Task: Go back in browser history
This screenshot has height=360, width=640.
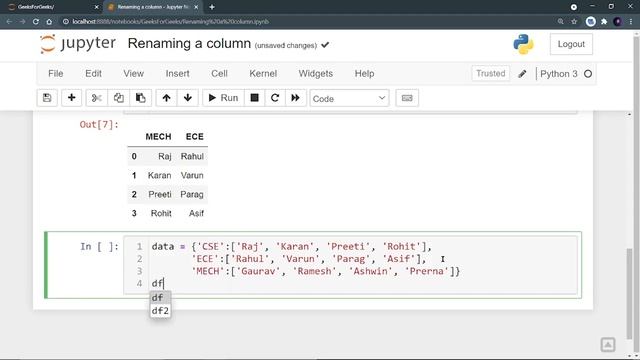Action: tap(9, 22)
